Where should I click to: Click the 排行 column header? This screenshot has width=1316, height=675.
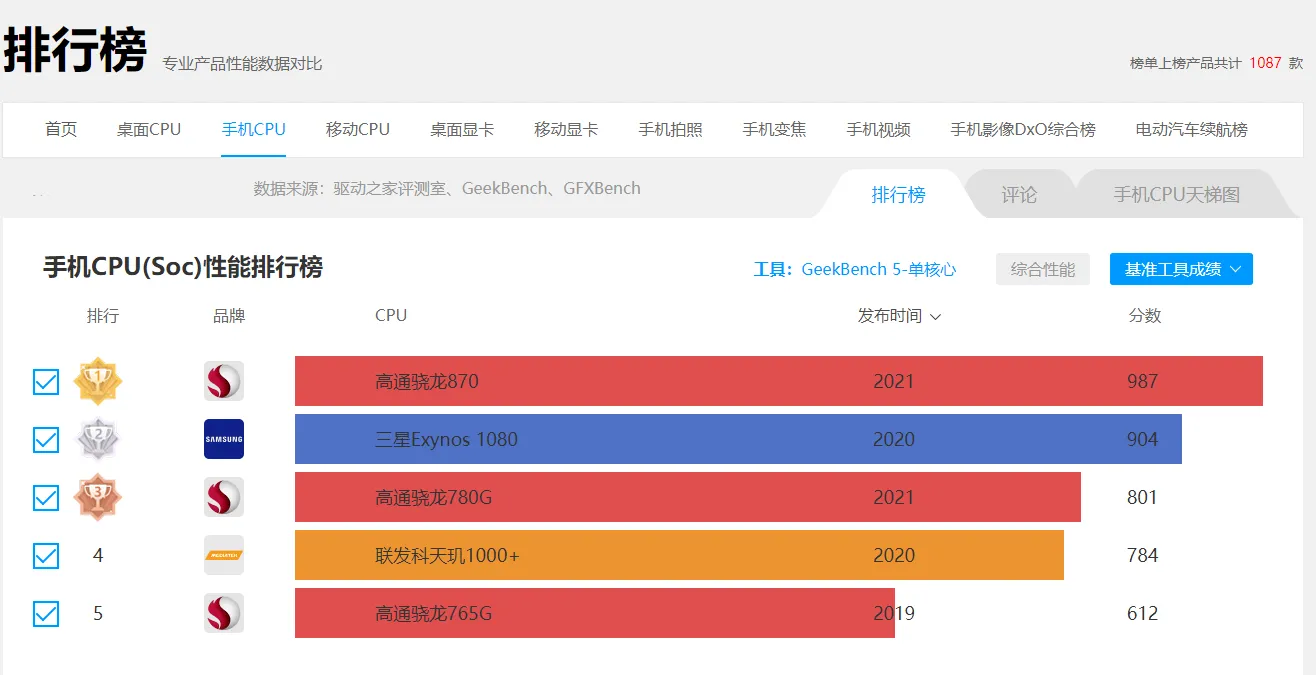point(103,315)
